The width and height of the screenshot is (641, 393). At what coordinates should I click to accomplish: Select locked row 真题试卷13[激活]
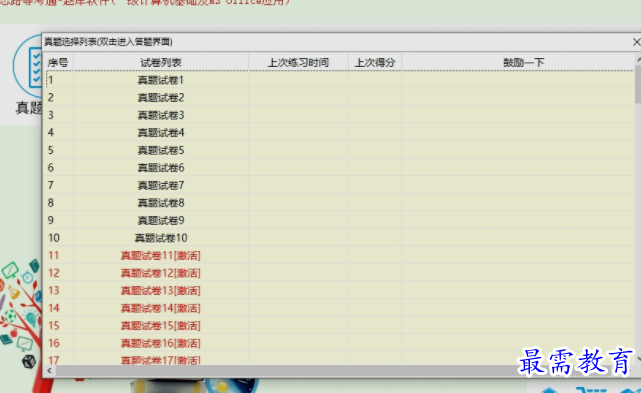click(339, 291)
